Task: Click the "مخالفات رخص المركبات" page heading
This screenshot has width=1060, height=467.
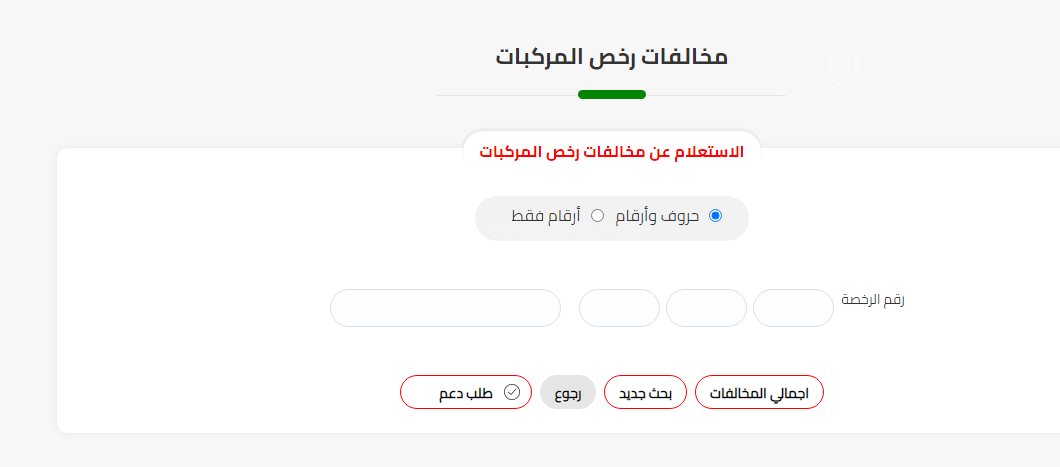Action: 612,57
